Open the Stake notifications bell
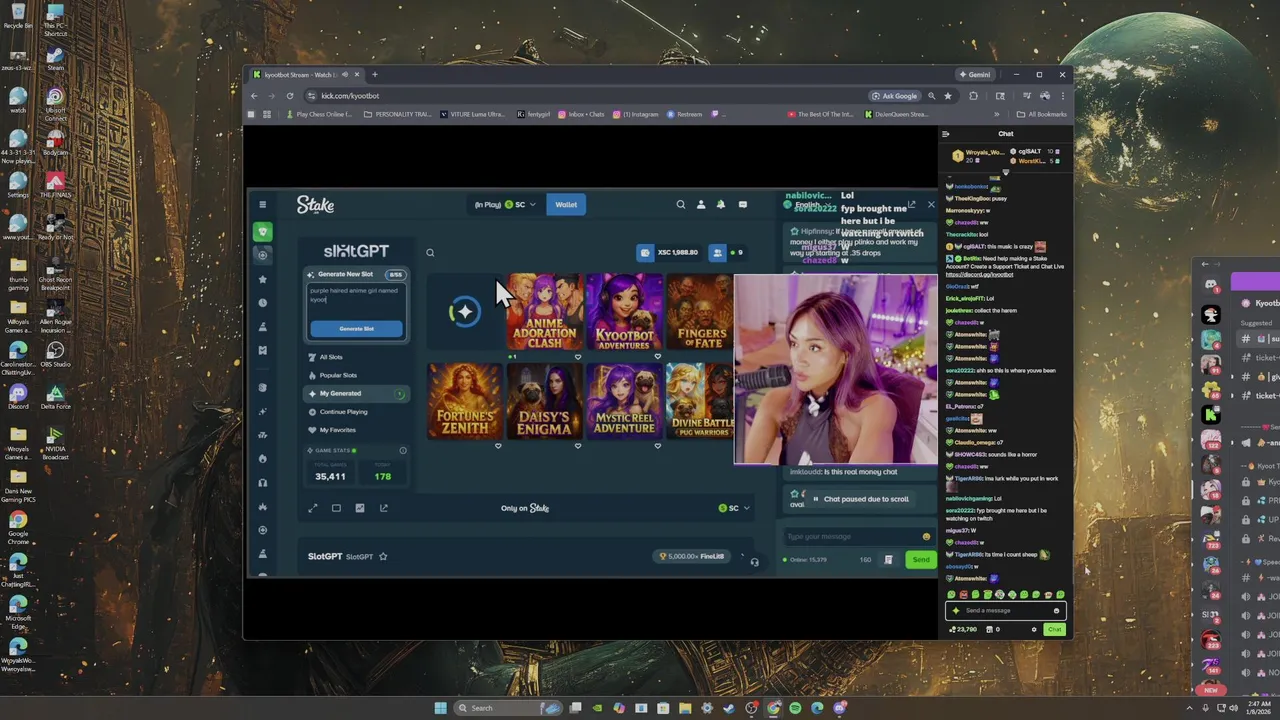The width and height of the screenshot is (1280, 720). pos(720,204)
